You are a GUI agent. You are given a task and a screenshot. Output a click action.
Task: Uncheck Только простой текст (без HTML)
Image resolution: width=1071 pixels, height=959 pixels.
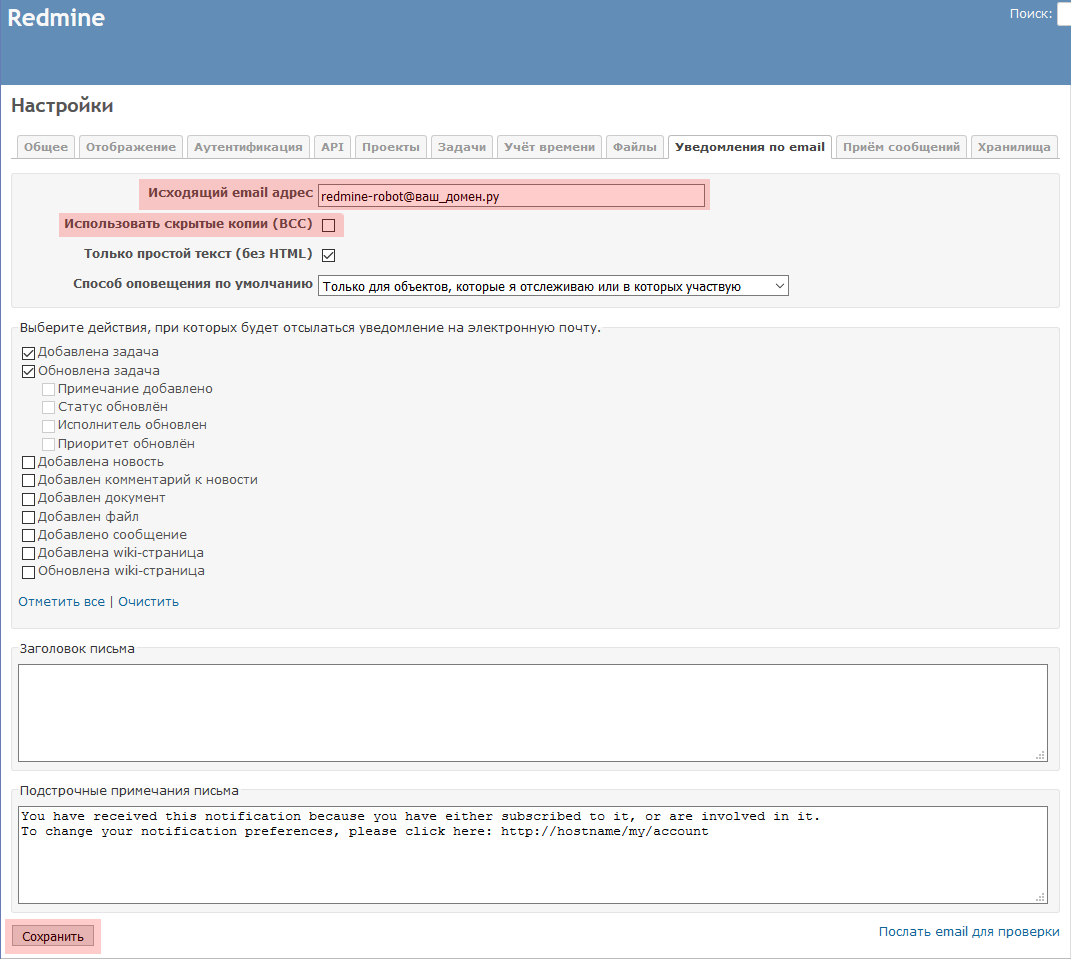[x=328, y=255]
